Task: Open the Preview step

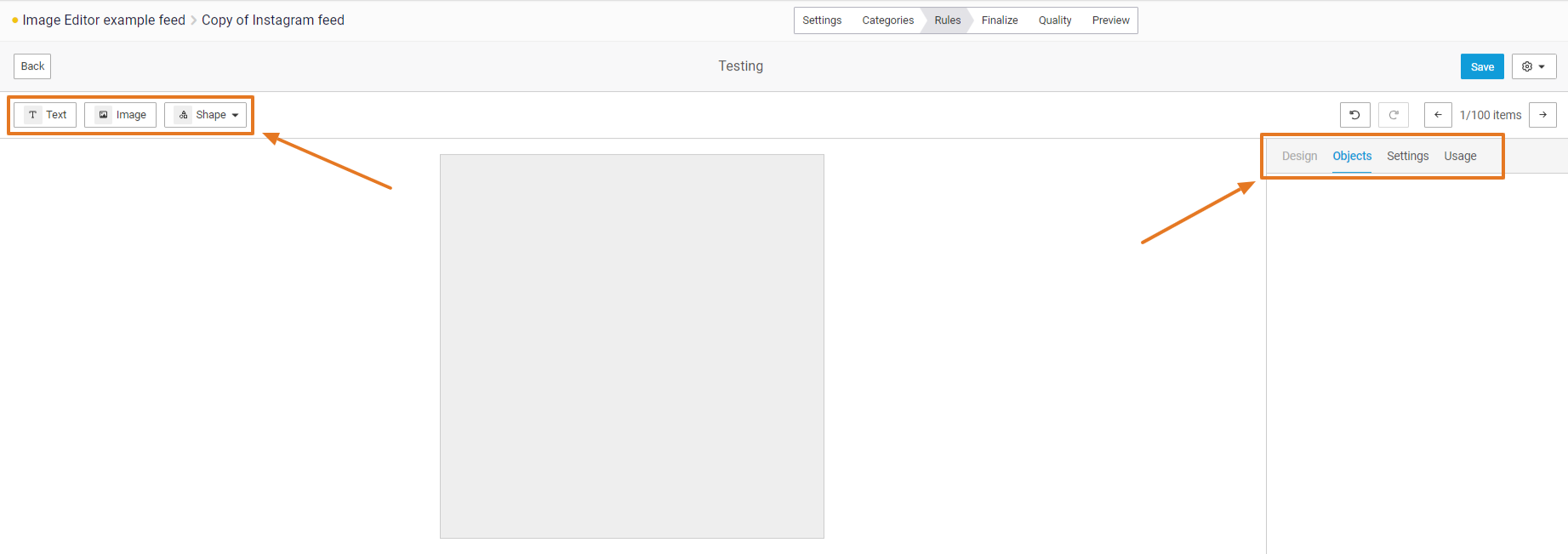Action: coord(1110,20)
